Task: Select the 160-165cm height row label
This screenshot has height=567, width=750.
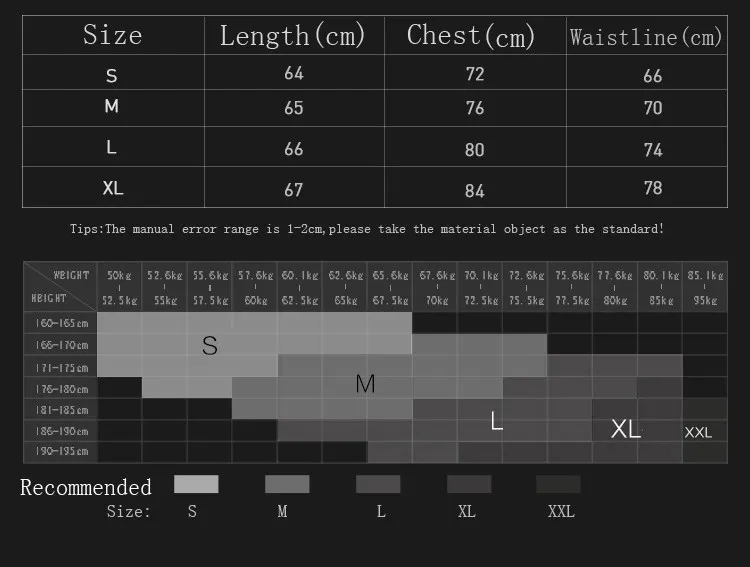Action: [62, 323]
